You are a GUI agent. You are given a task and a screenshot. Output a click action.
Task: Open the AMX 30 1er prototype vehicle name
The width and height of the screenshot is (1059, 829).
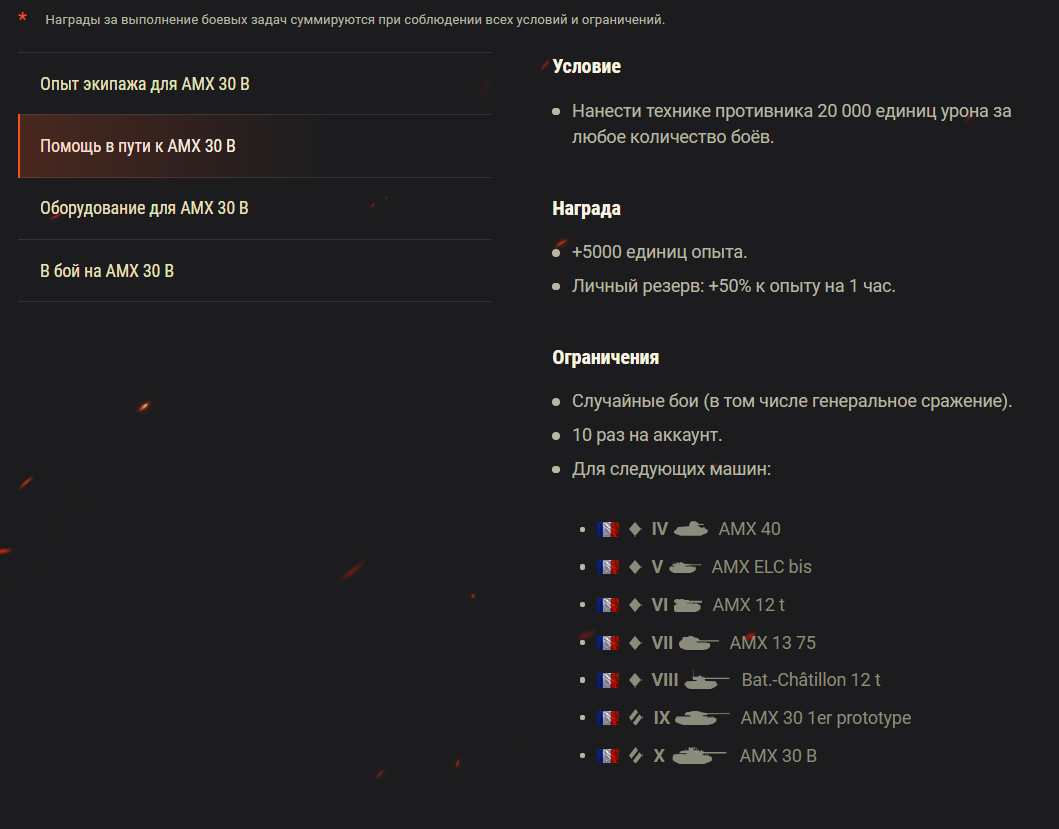[826, 718]
